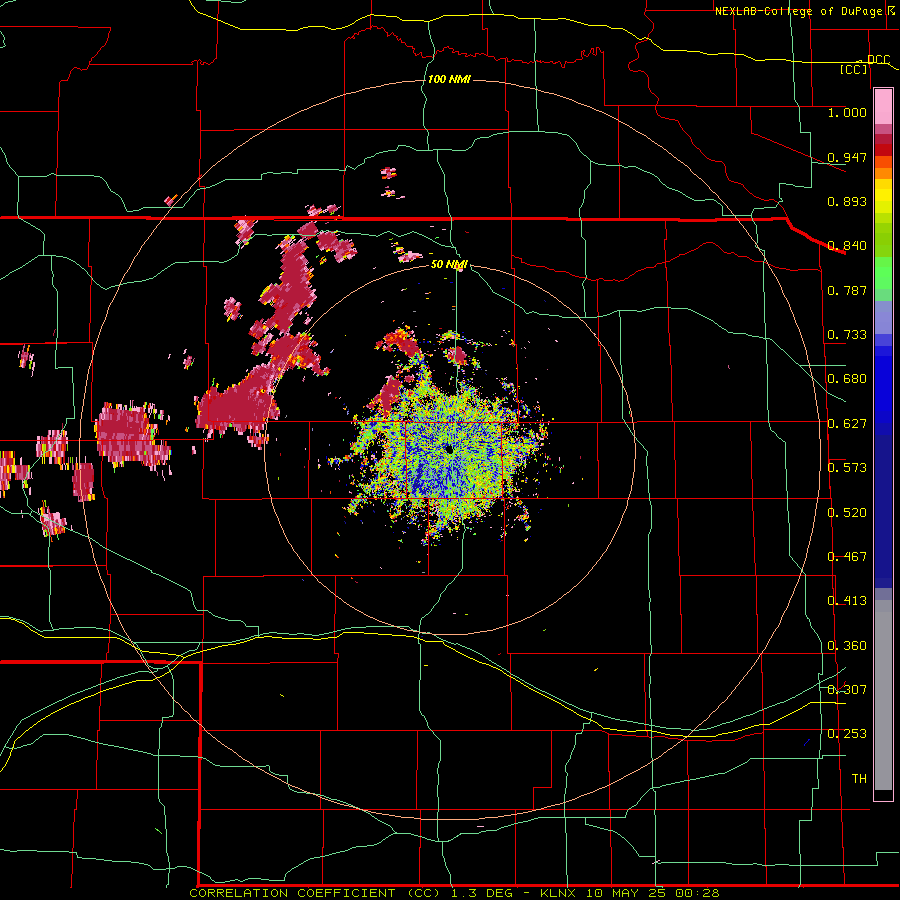Click the [CC] legend heading

[854, 69]
